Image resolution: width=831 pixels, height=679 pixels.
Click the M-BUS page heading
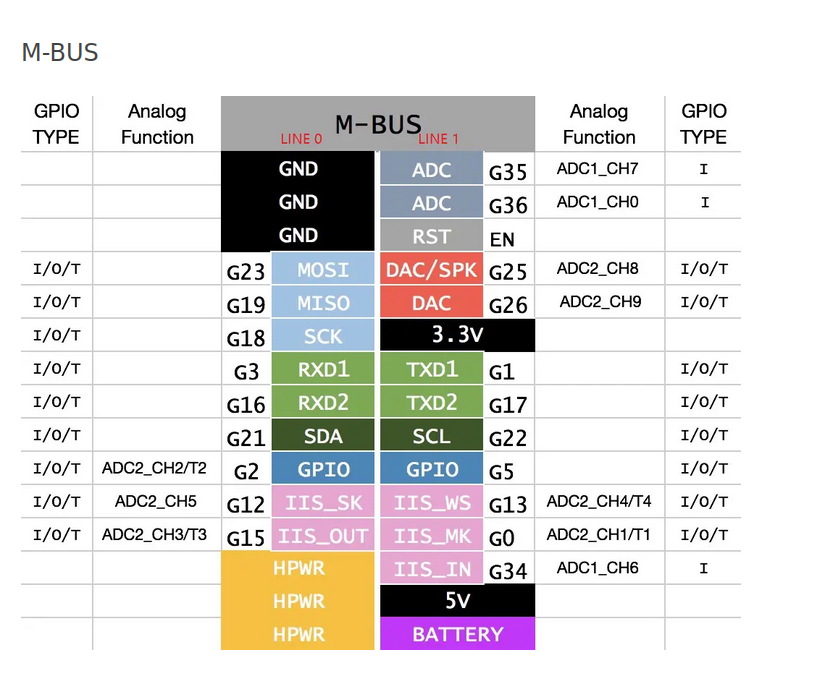60,53
